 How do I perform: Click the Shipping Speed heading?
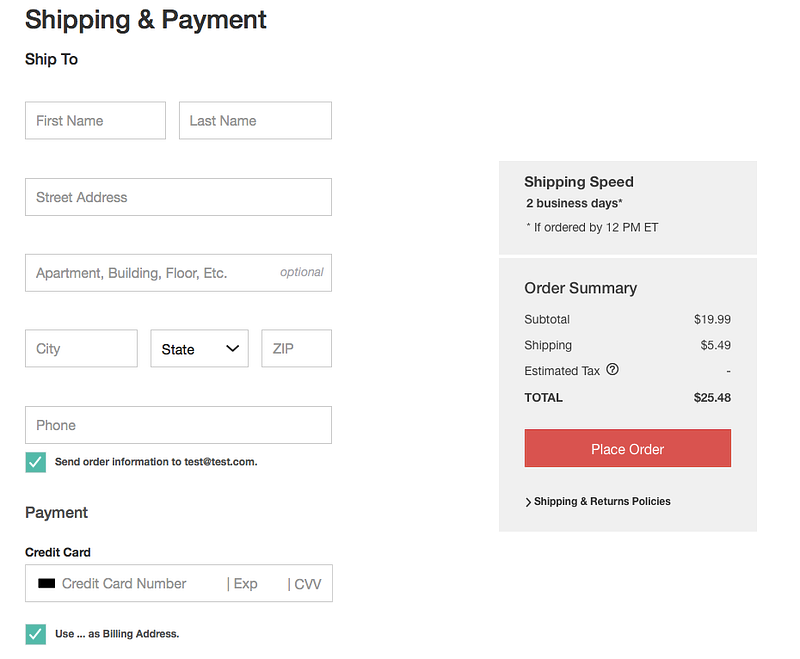pyautogui.click(x=579, y=182)
